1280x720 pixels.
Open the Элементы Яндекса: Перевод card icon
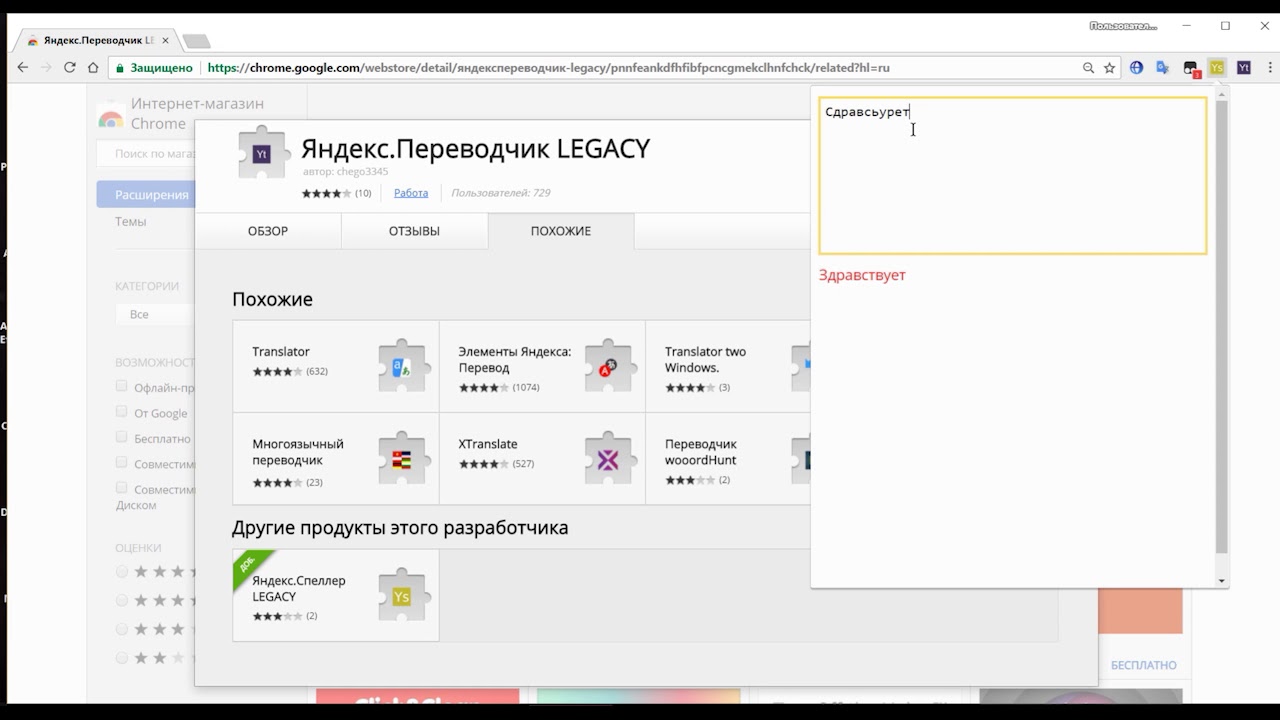[608, 367]
